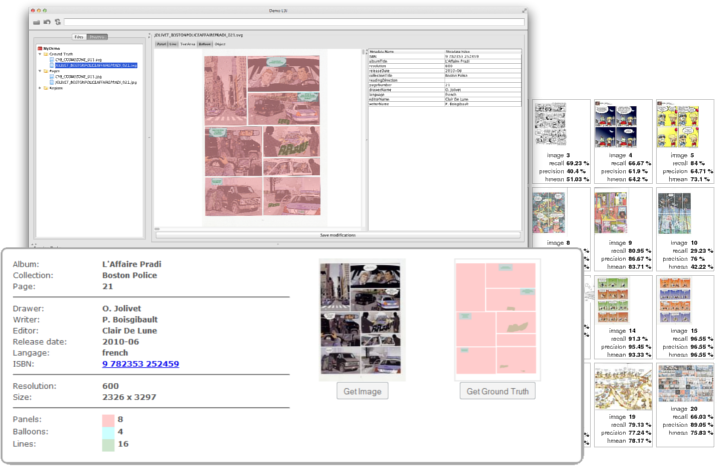717x466 pixels.
Task: Select highlighted JOLIVET BOSTONPOLICE svg file
Action: tap(96, 65)
